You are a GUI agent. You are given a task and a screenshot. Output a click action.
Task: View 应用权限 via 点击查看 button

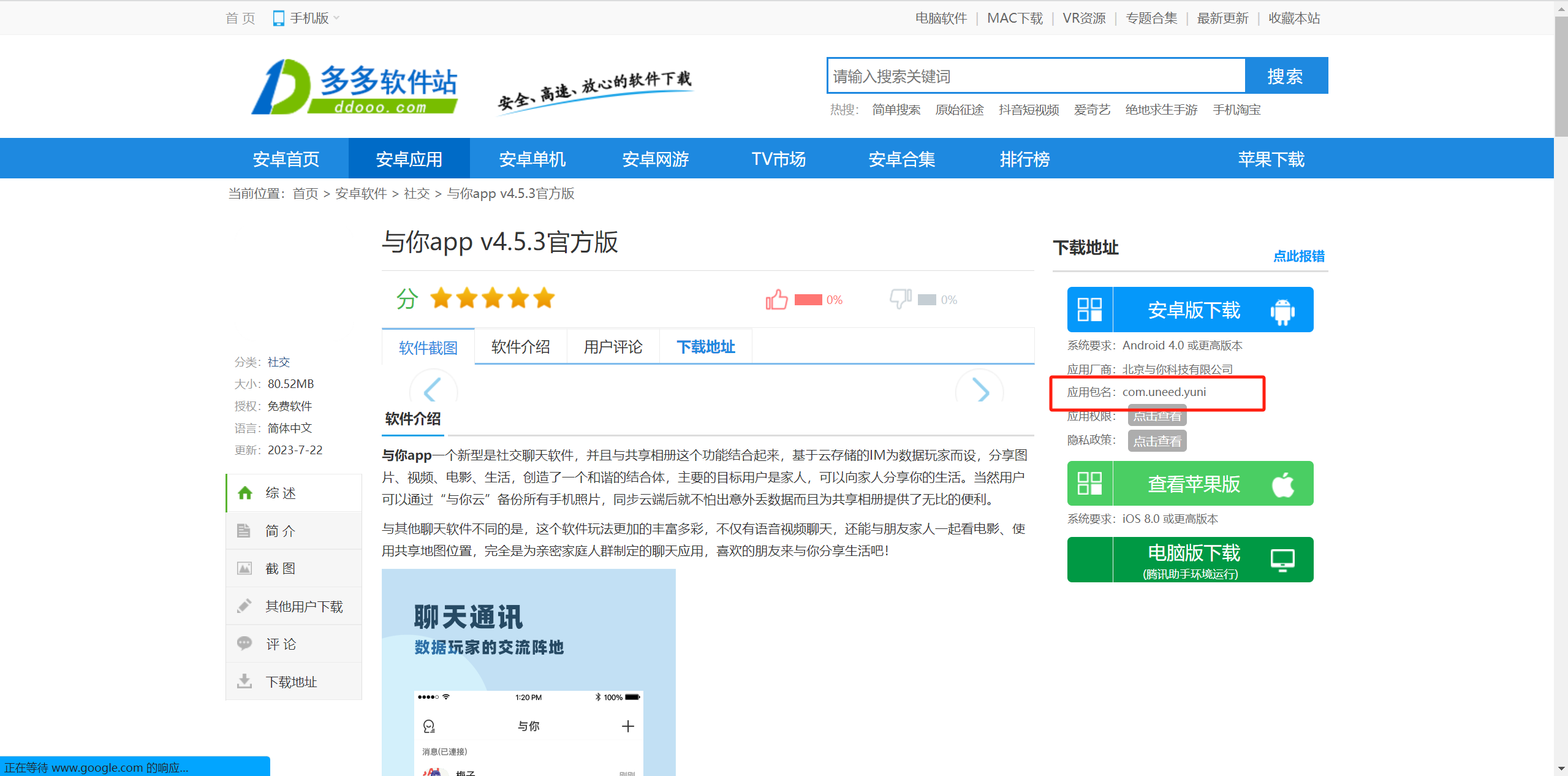tap(1156, 416)
